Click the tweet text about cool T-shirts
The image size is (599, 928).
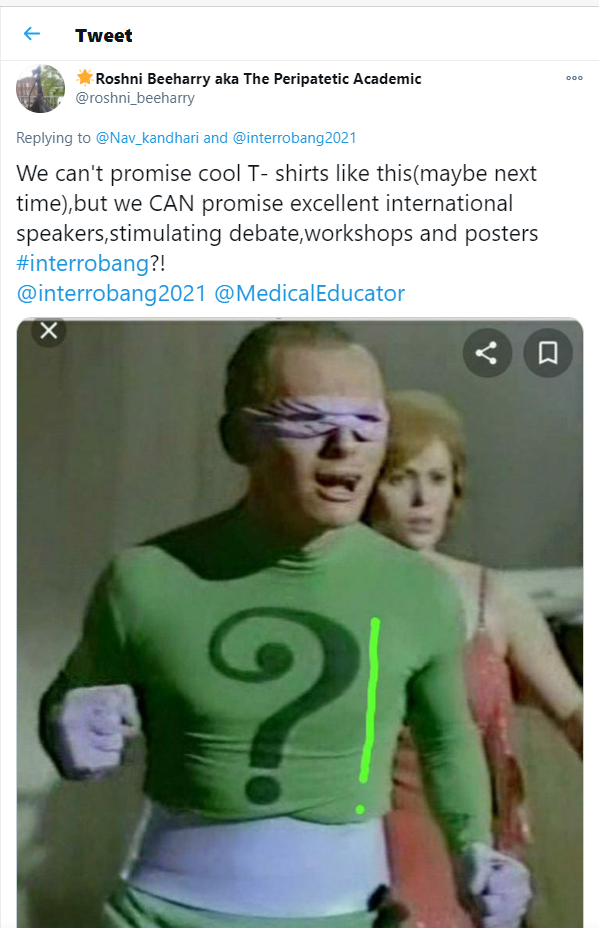coord(277,203)
